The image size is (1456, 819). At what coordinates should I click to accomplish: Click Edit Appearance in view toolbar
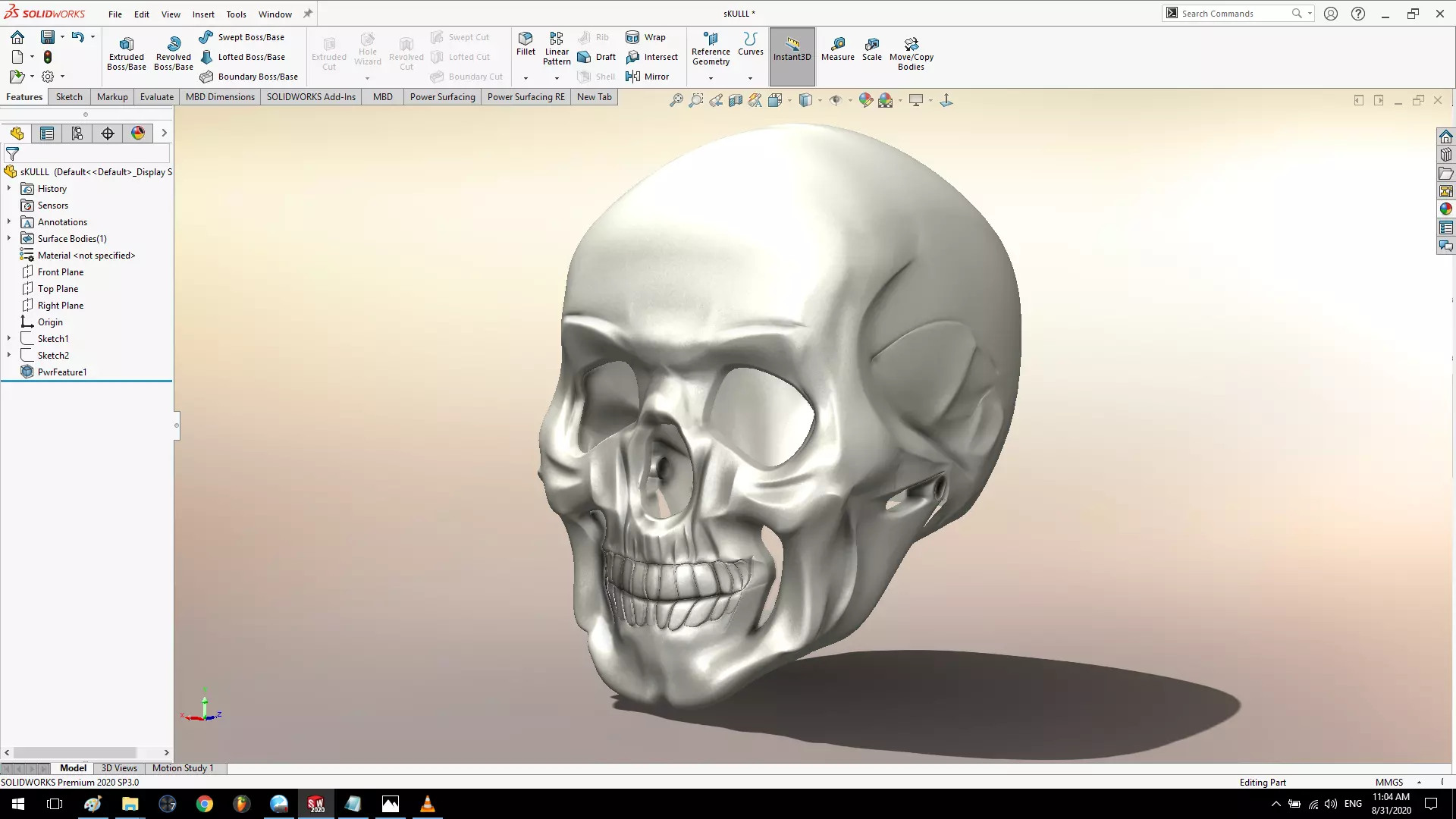865,100
